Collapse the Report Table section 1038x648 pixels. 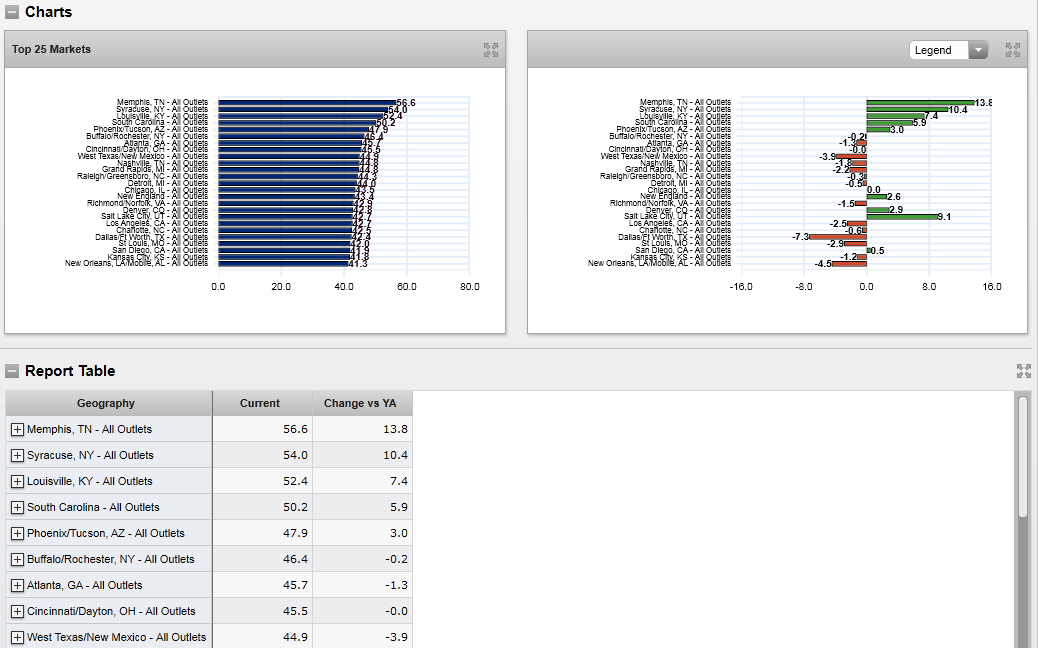tap(12, 371)
